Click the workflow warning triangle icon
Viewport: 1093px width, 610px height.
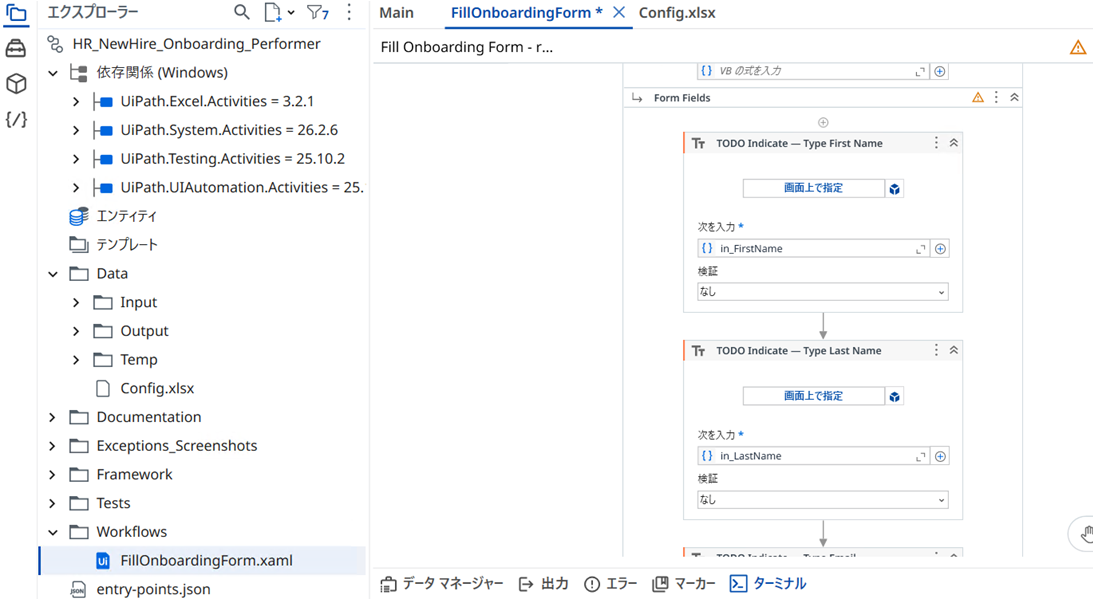1078,47
